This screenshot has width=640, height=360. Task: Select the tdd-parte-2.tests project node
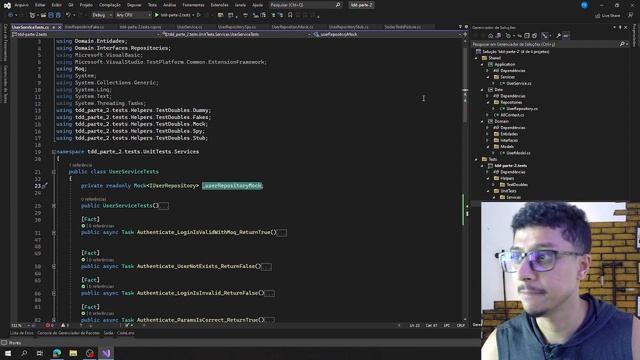[510, 166]
